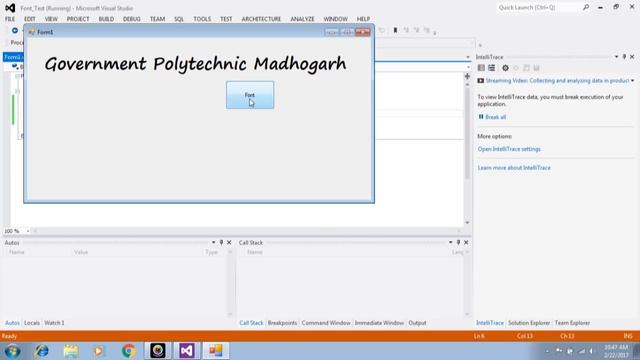Screen dimensions: 640x360
Task: Open the ANALYZE menu
Action: pos(302,19)
